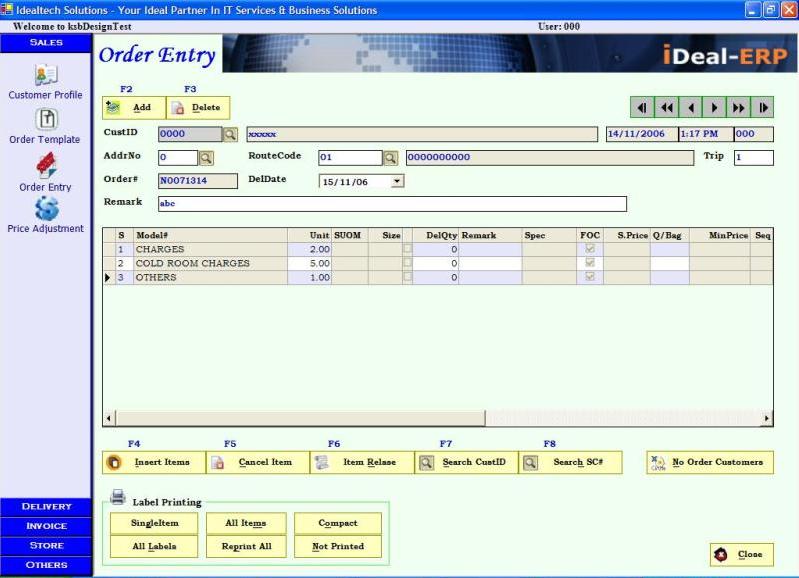Open the SALES sidebar section

click(x=46, y=43)
